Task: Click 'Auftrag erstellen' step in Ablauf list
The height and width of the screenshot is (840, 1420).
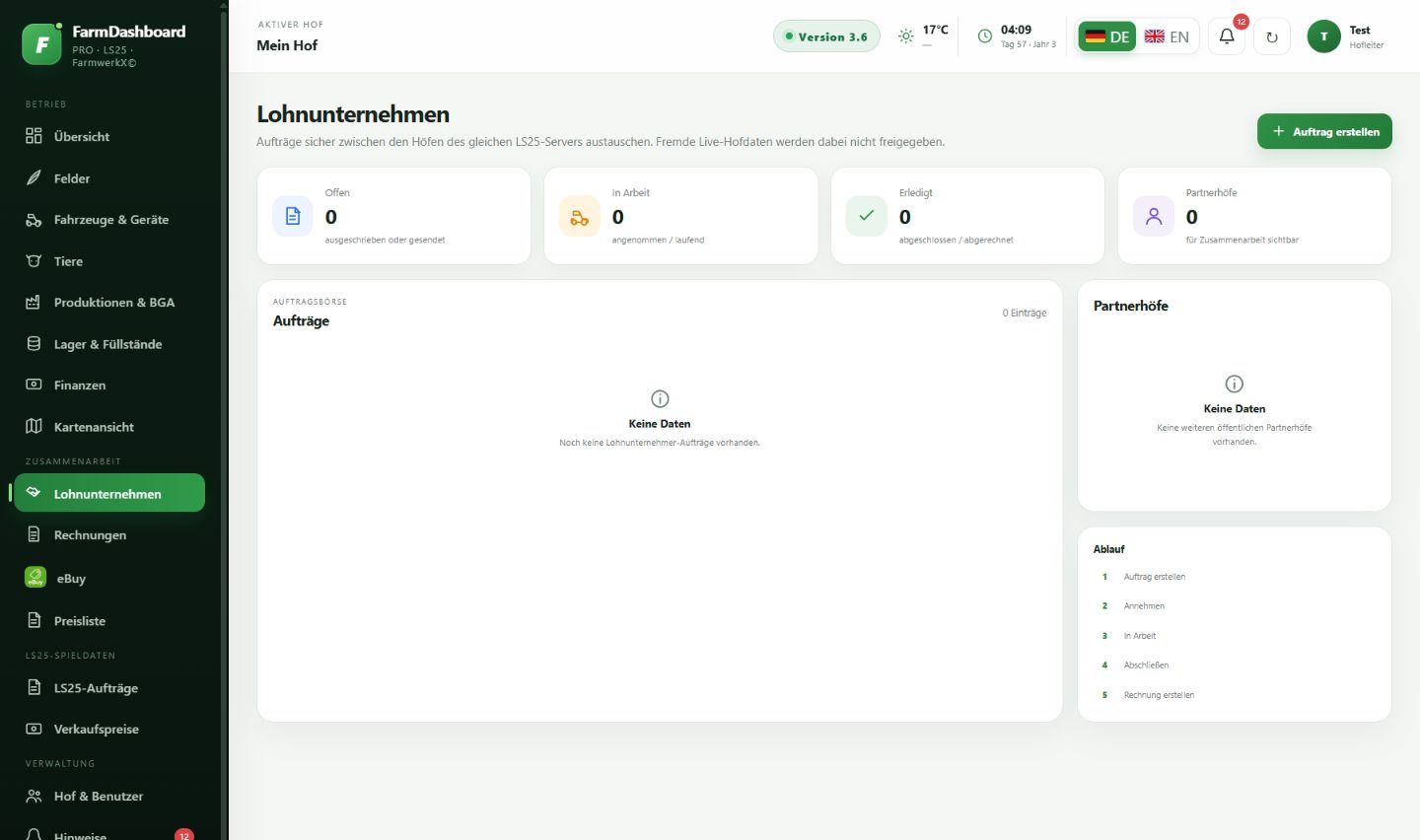Action: [1155, 577]
